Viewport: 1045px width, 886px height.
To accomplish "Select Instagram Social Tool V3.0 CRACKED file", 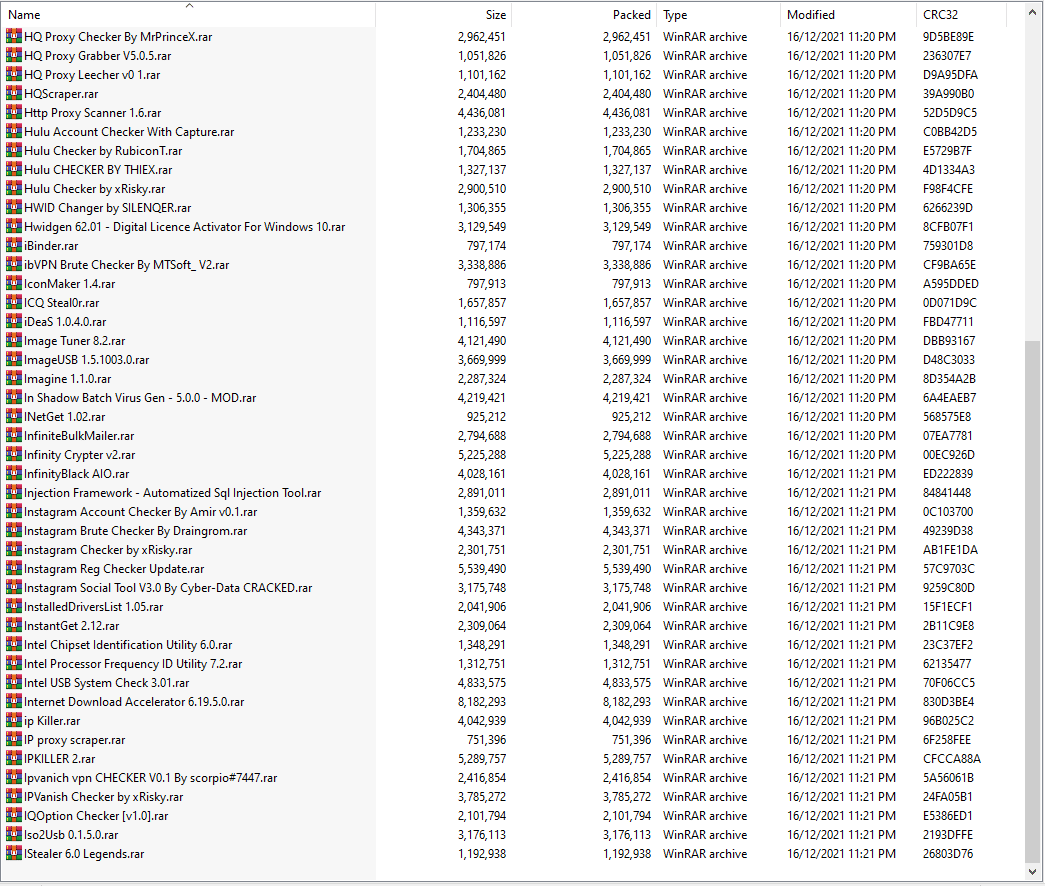I will click(168, 587).
